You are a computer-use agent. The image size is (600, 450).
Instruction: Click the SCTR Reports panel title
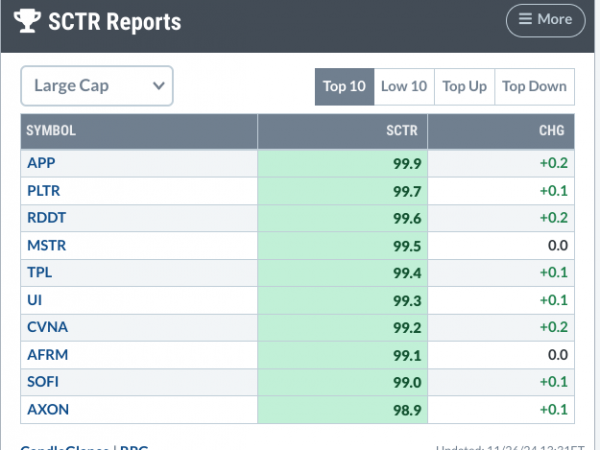(x=115, y=21)
